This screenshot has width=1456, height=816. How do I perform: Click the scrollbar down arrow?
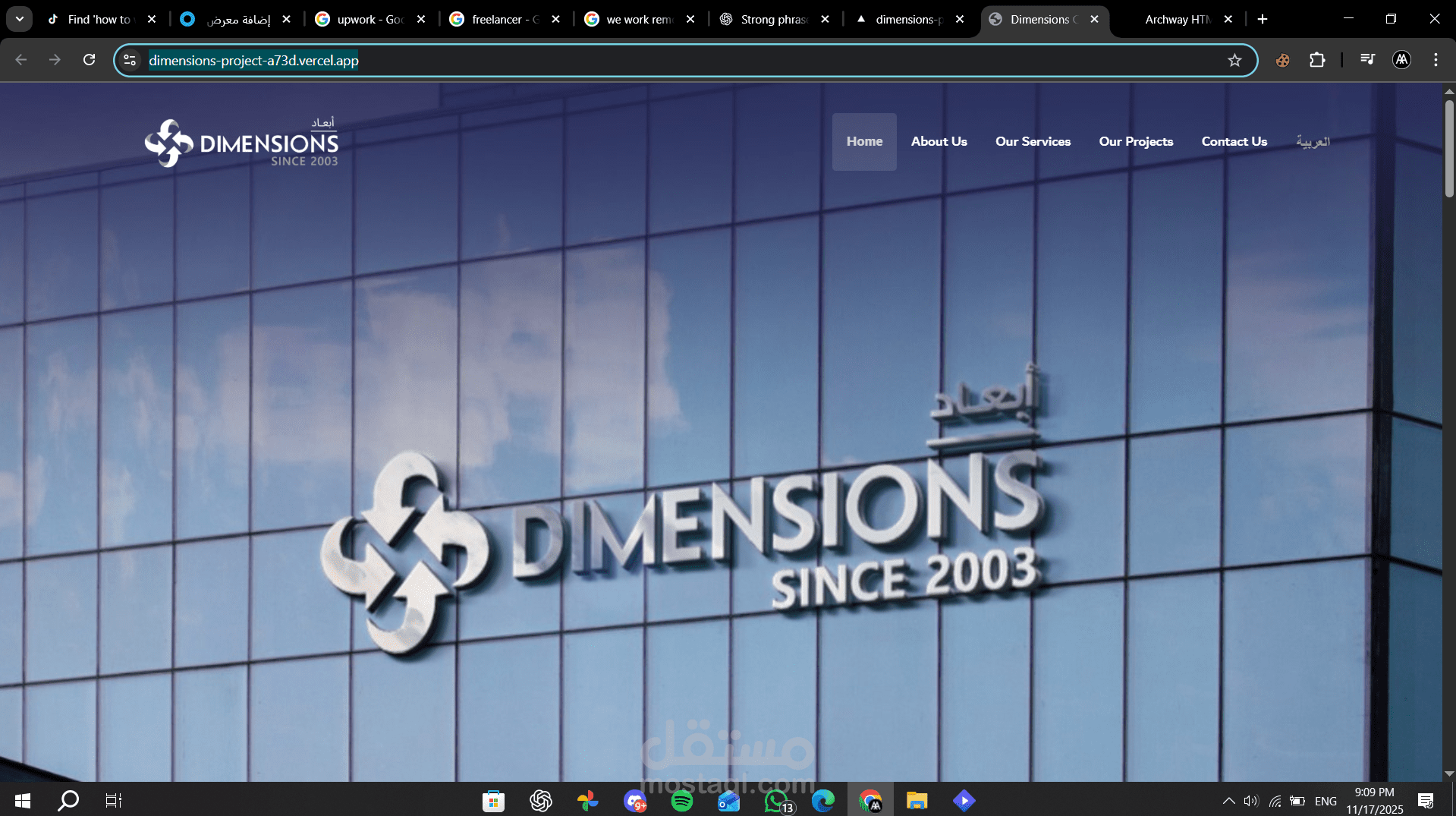pyautogui.click(x=1448, y=773)
